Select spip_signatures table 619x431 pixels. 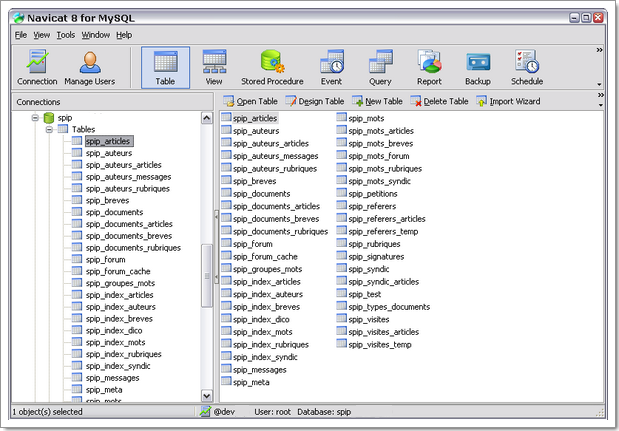click(376, 257)
